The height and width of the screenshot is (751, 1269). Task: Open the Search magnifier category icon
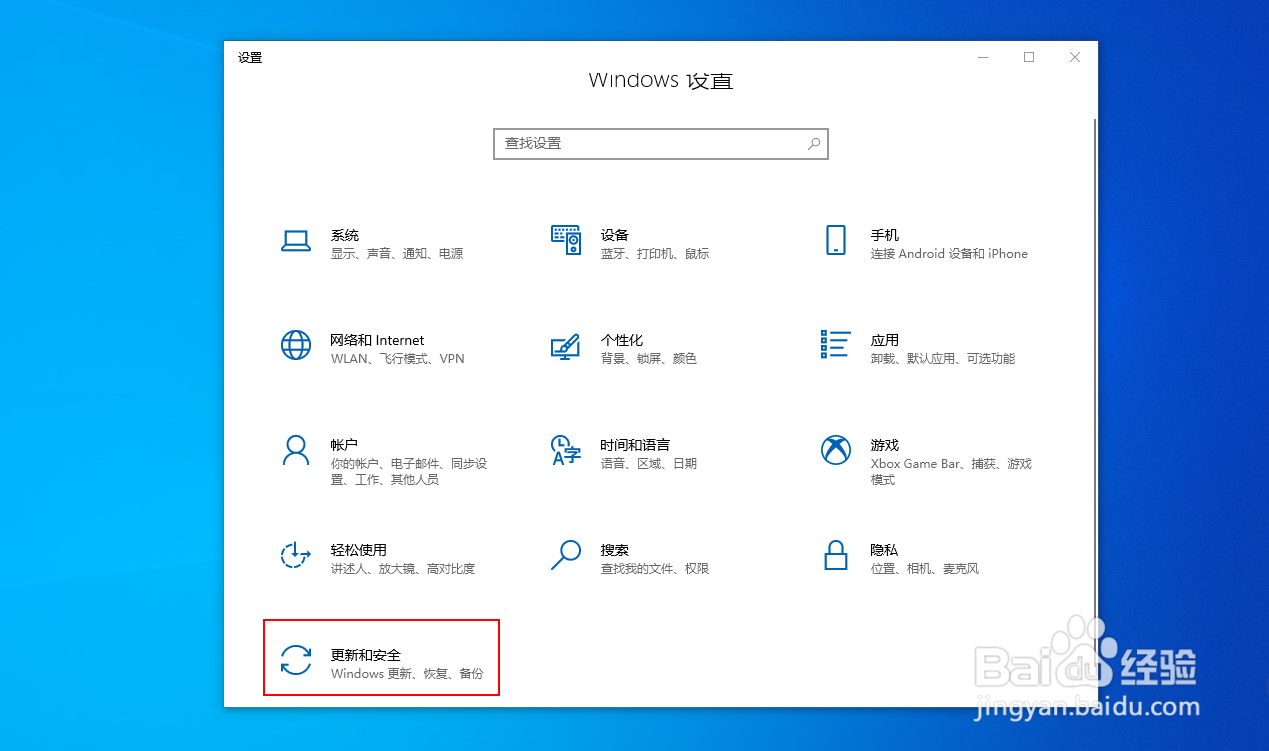[x=566, y=555]
